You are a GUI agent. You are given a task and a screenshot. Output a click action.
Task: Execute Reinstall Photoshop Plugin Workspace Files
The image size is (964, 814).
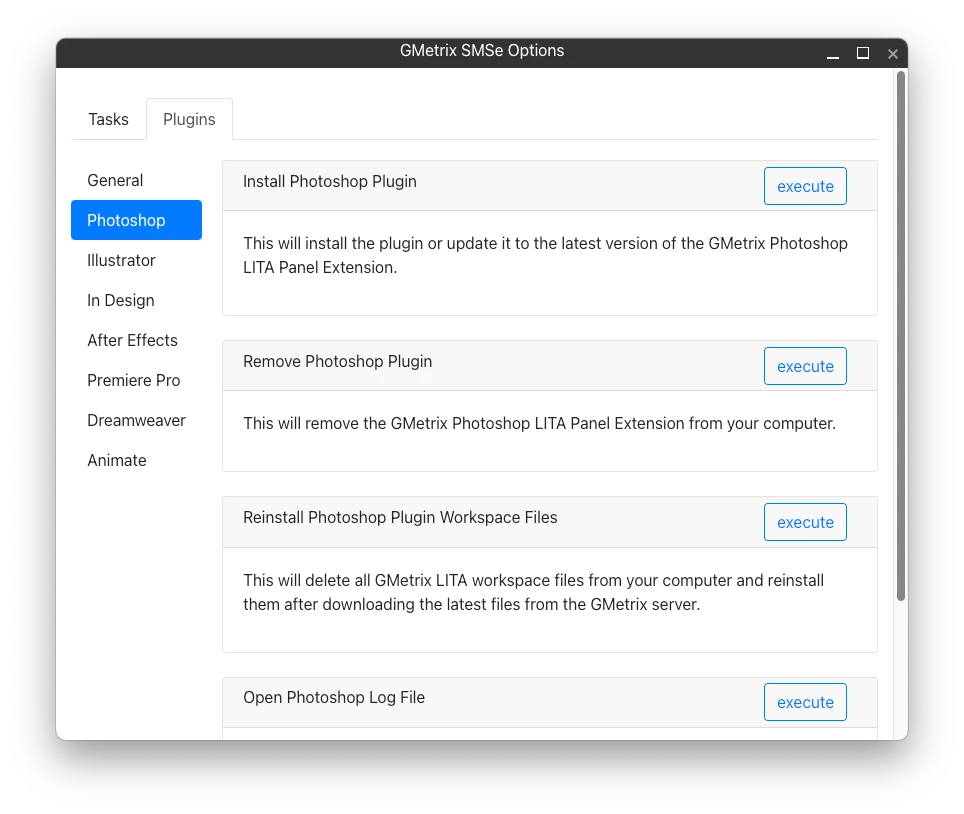pyautogui.click(x=805, y=522)
